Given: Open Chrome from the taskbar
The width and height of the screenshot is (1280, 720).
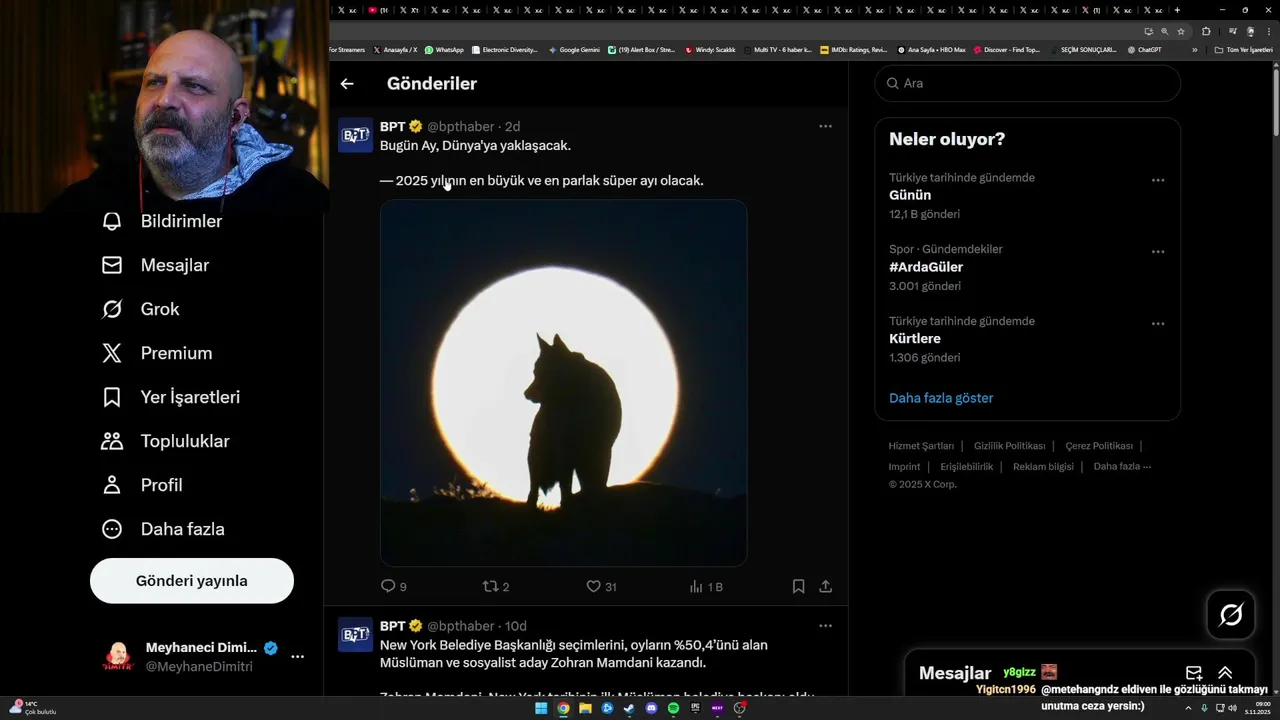Looking at the screenshot, I should [563, 708].
